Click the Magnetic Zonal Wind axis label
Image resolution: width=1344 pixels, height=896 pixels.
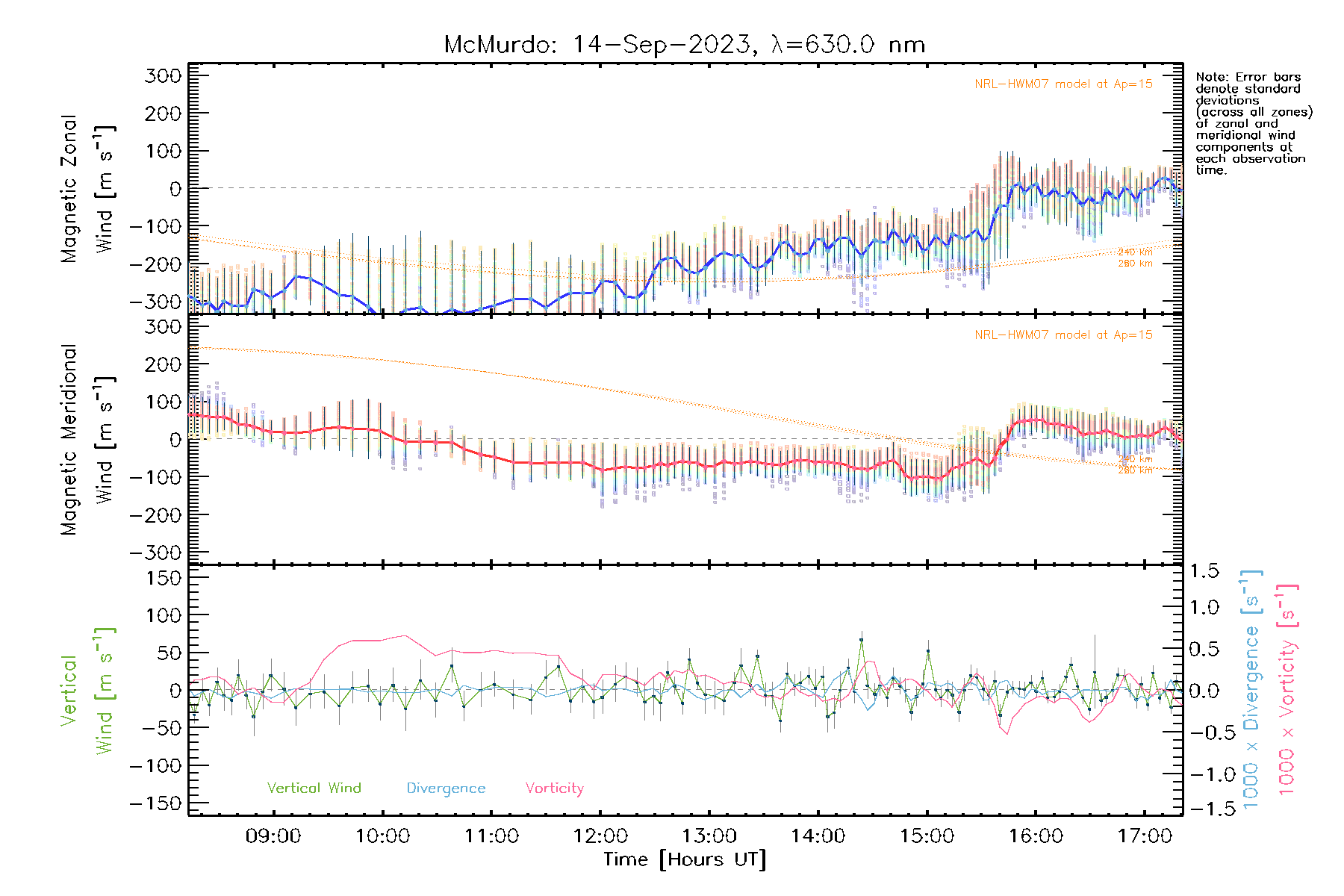pyautogui.click(x=87, y=188)
